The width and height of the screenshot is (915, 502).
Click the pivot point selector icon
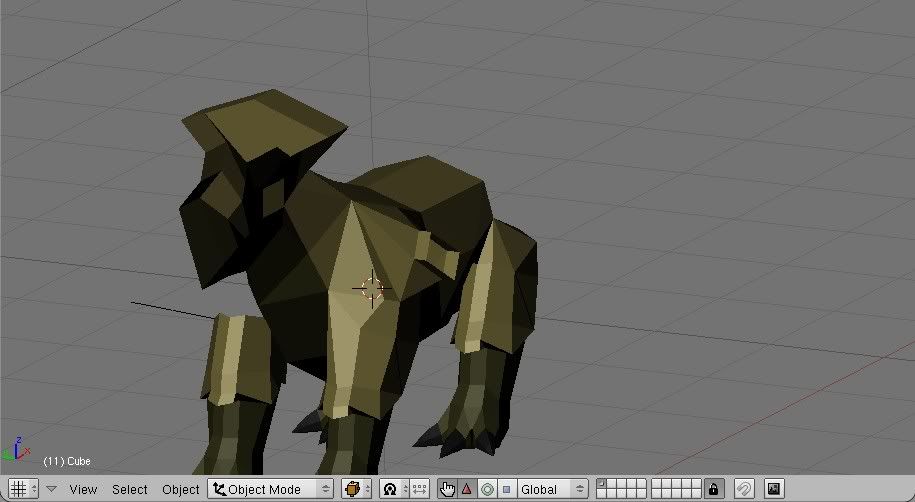point(390,489)
